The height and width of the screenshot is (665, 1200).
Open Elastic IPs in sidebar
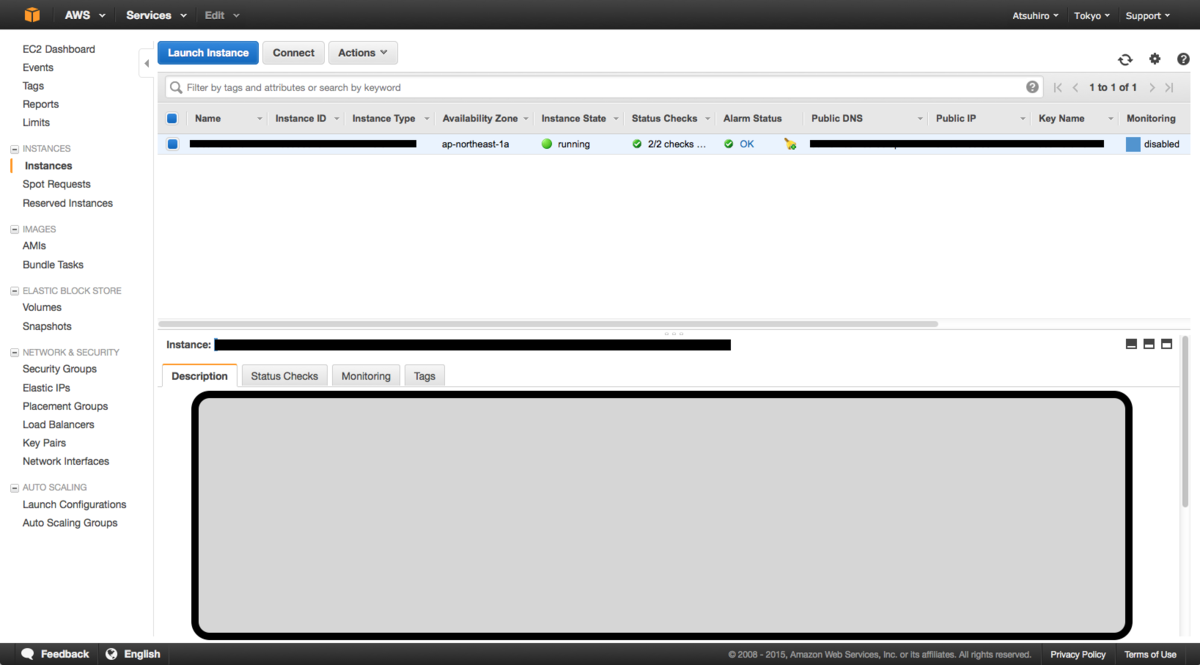tap(46, 388)
